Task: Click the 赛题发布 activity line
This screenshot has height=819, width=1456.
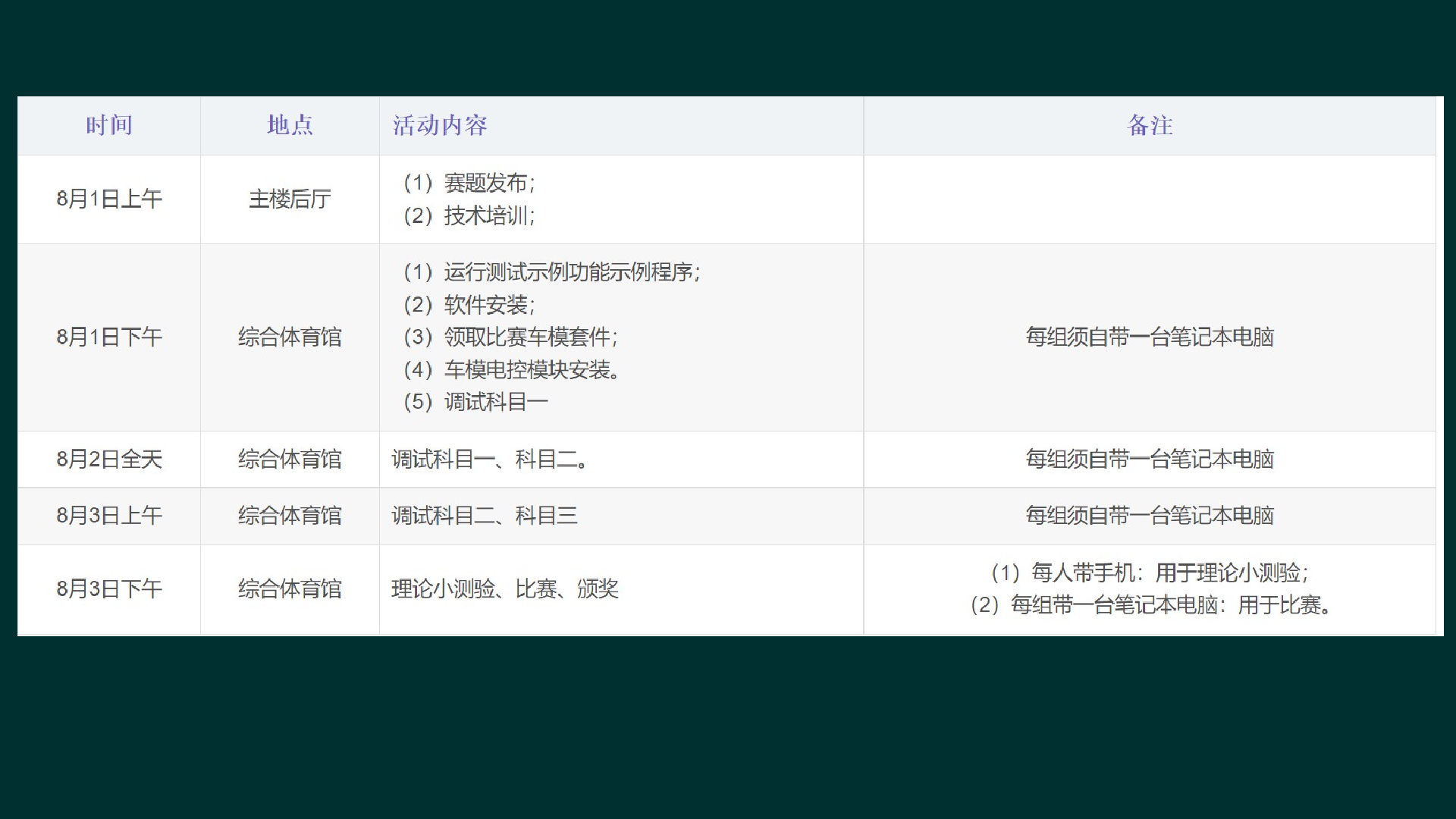Action: (469, 183)
